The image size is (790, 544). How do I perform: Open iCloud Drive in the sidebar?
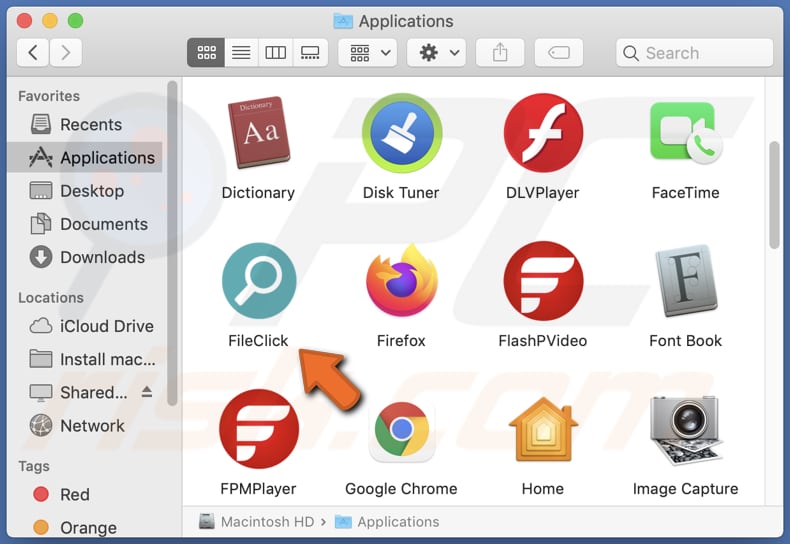(x=85, y=326)
